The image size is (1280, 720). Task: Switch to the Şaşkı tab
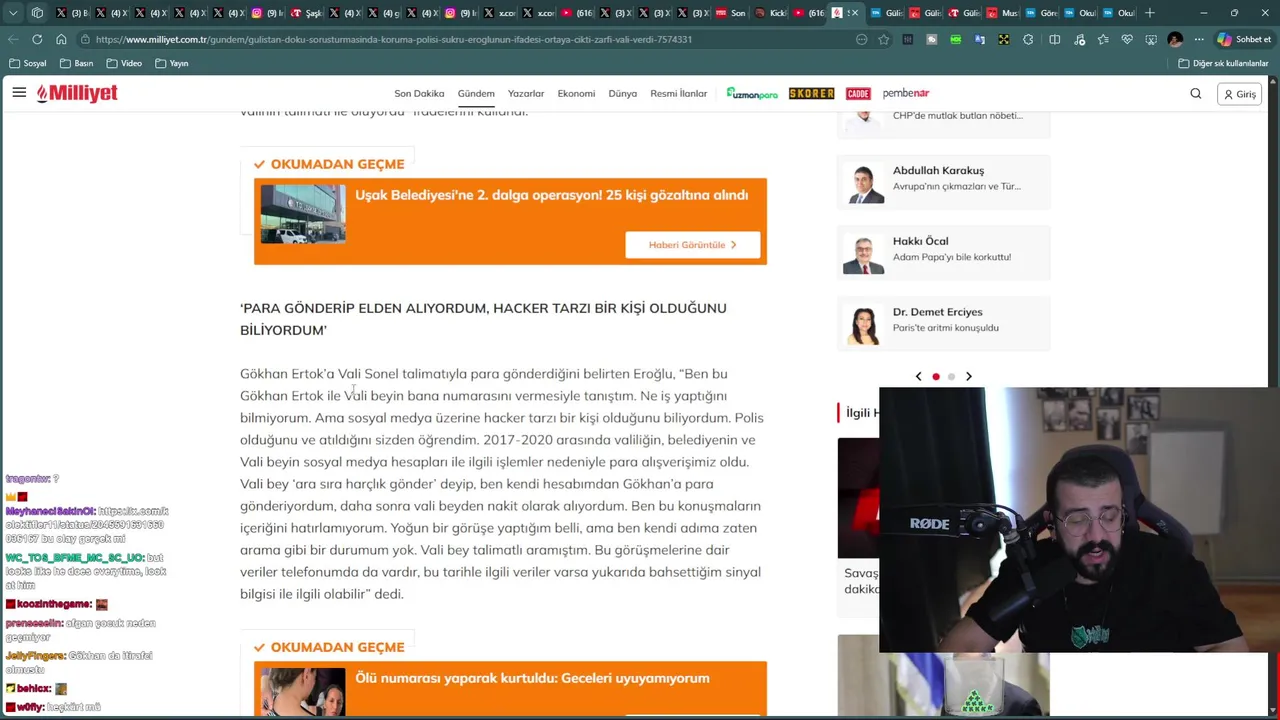[307, 13]
